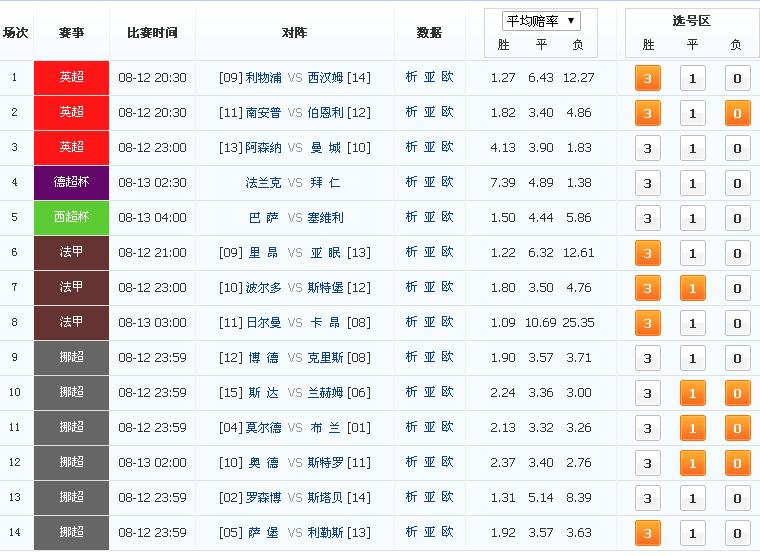
Task: Open team page for 阿森纳
Action: pyautogui.click(x=263, y=147)
